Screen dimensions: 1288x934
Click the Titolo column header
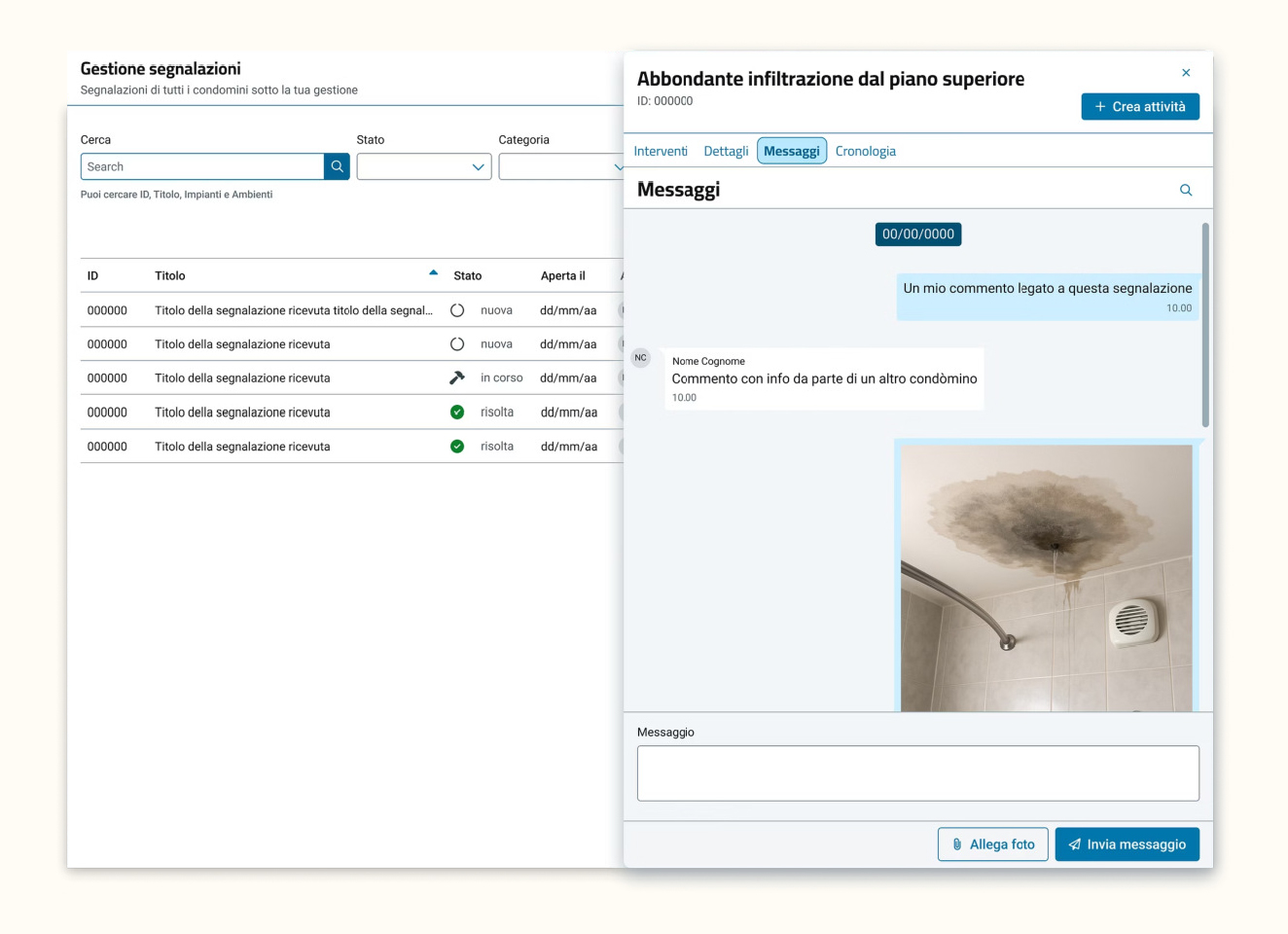coord(170,276)
